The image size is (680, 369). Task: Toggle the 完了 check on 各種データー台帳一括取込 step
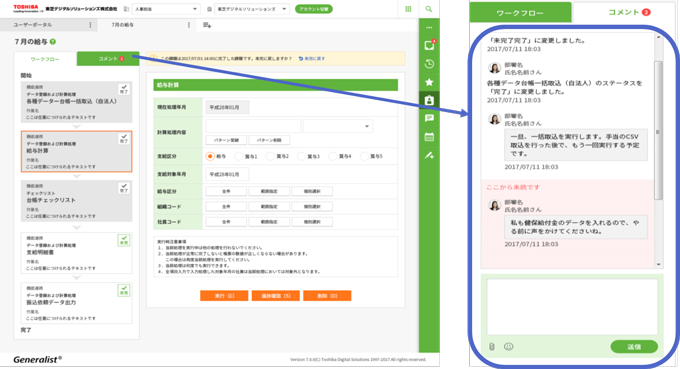coord(124,89)
